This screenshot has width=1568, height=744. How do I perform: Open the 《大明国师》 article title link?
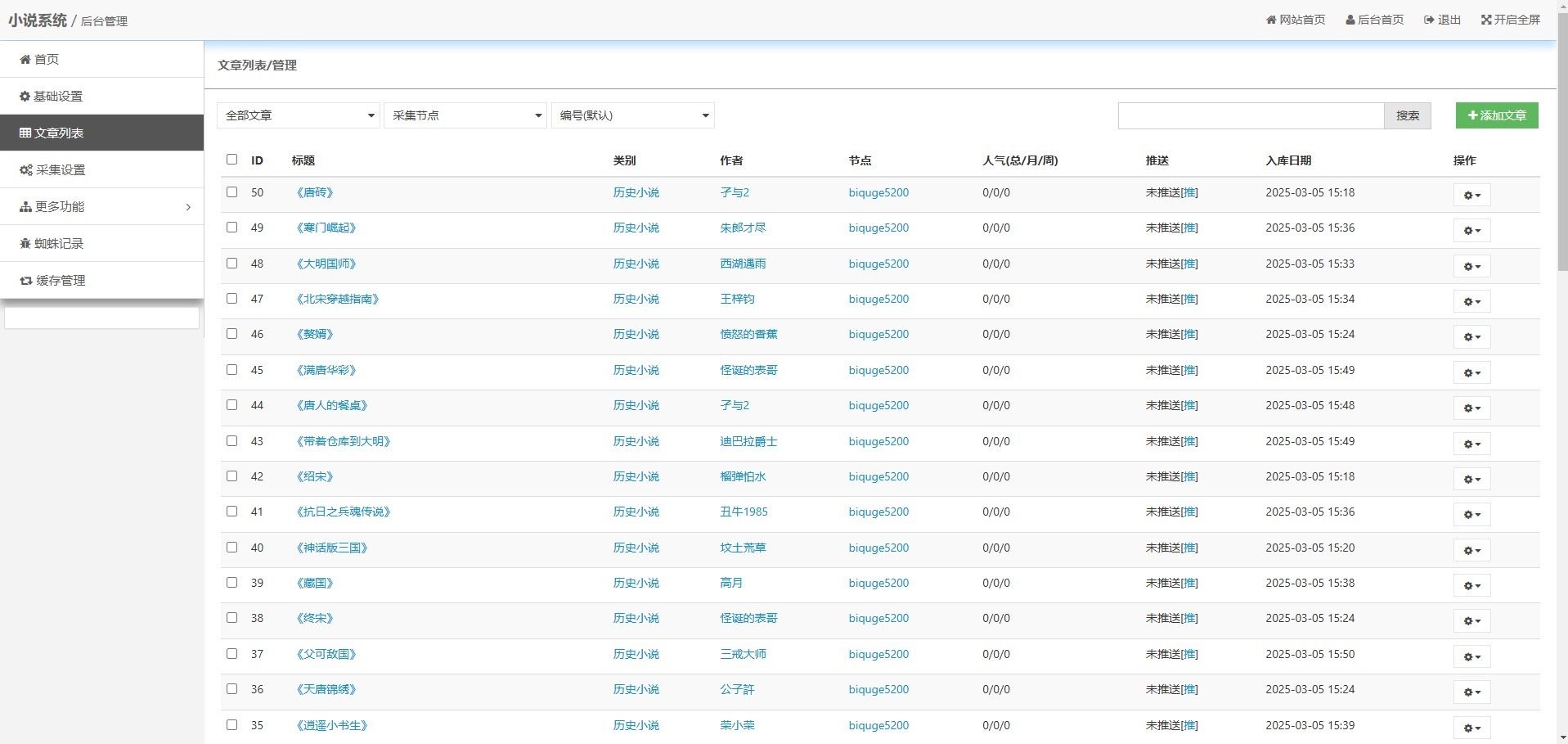pyautogui.click(x=326, y=264)
